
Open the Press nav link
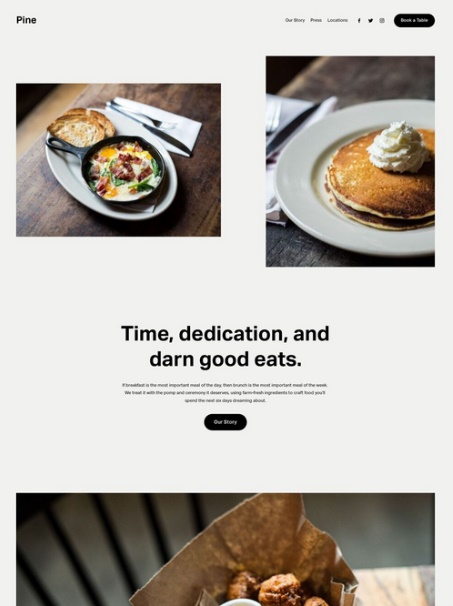pos(316,20)
